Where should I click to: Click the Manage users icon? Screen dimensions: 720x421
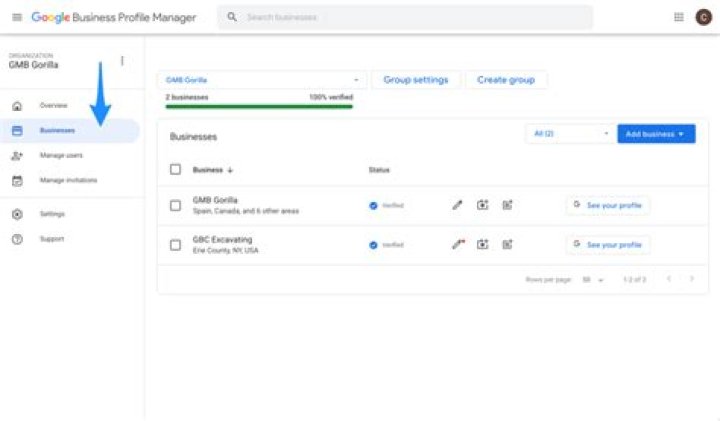pos(17,156)
